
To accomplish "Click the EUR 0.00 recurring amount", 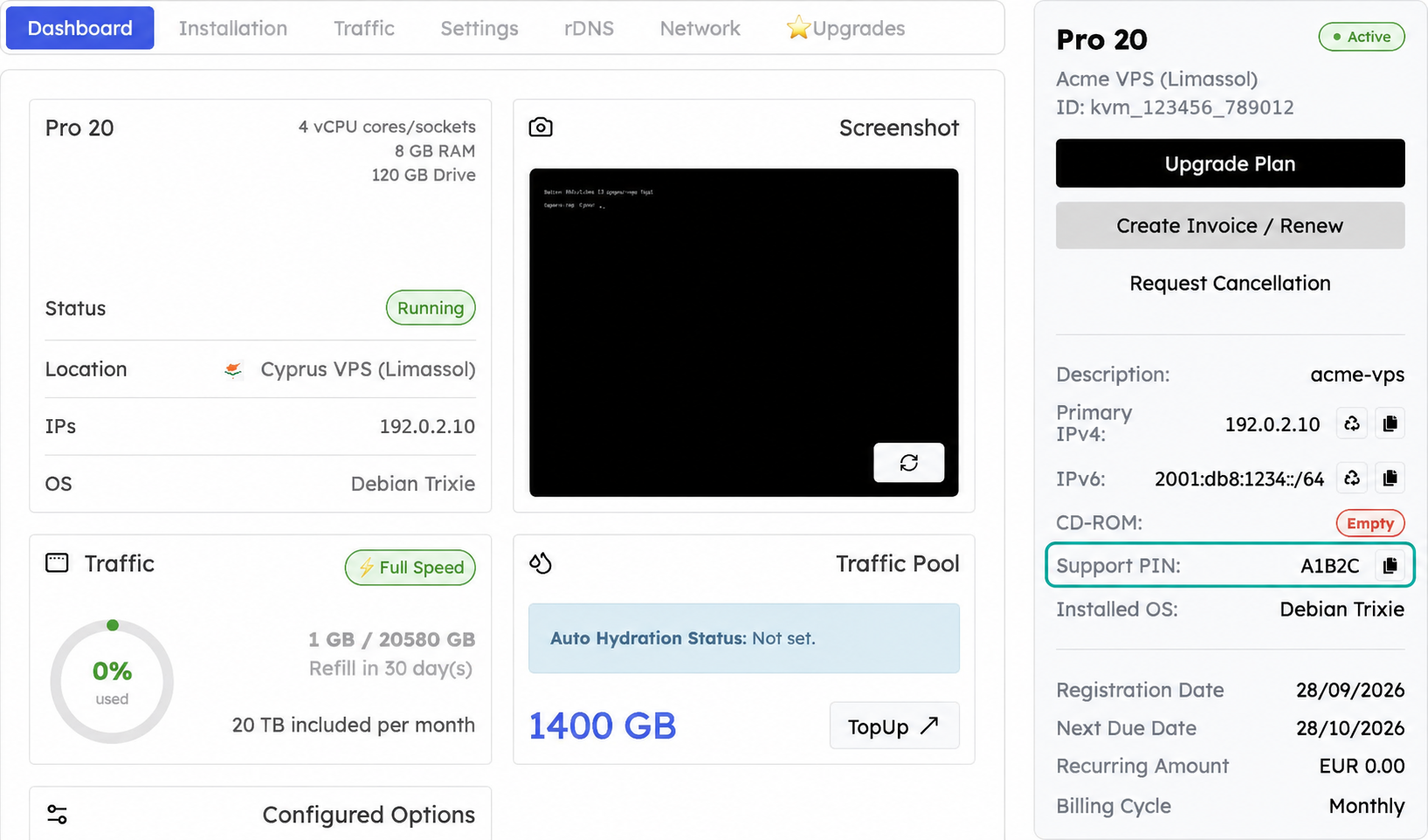I will coord(1362,766).
